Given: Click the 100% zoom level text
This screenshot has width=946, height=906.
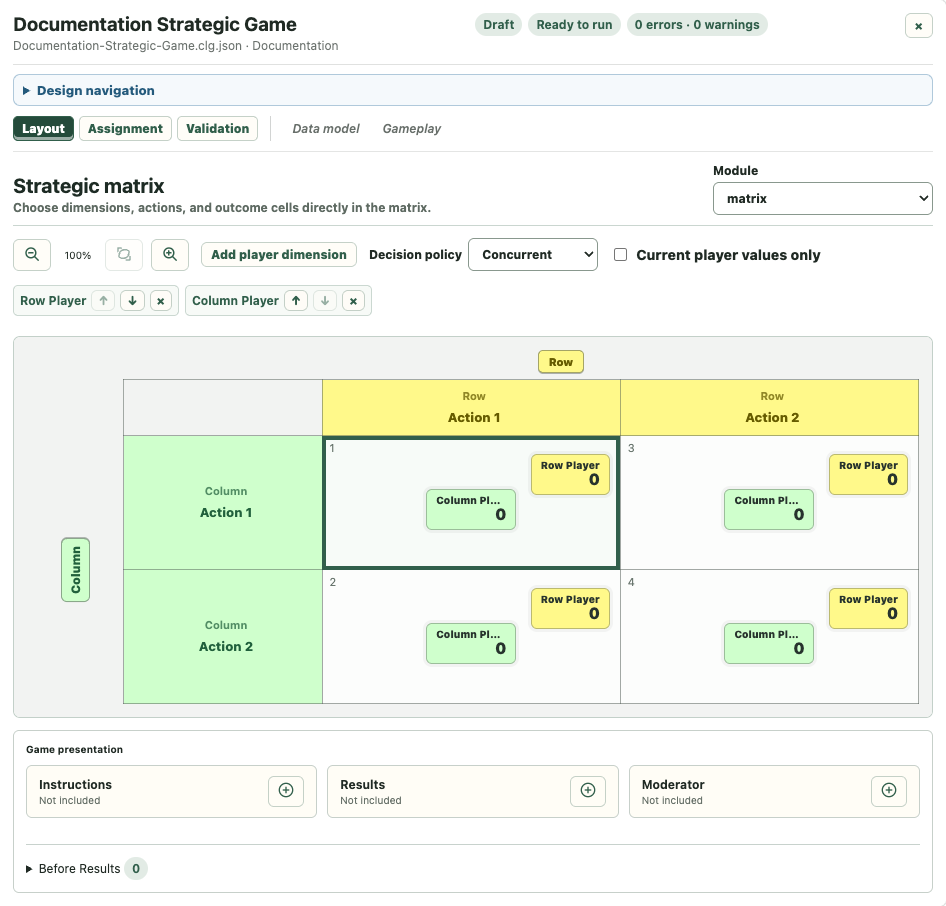Looking at the screenshot, I should (78, 255).
